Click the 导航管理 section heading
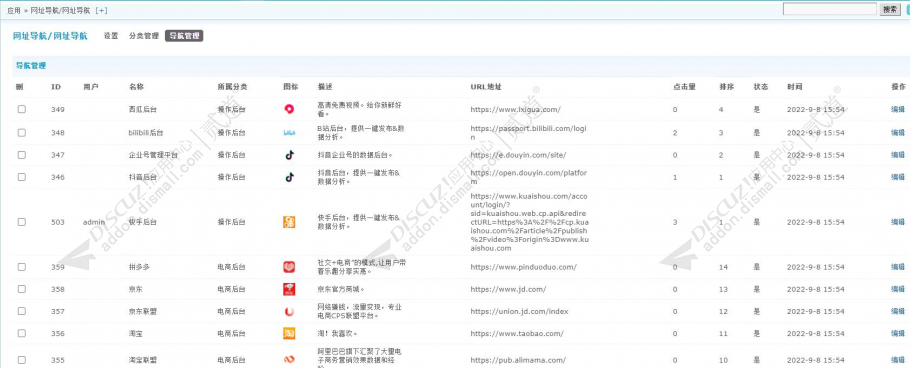The width and height of the screenshot is (910, 368). click(31, 66)
